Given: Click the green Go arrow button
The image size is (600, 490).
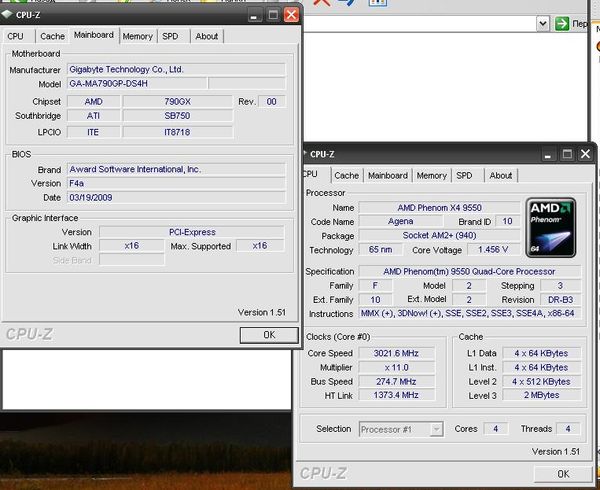Looking at the screenshot, I should point(562,24).
